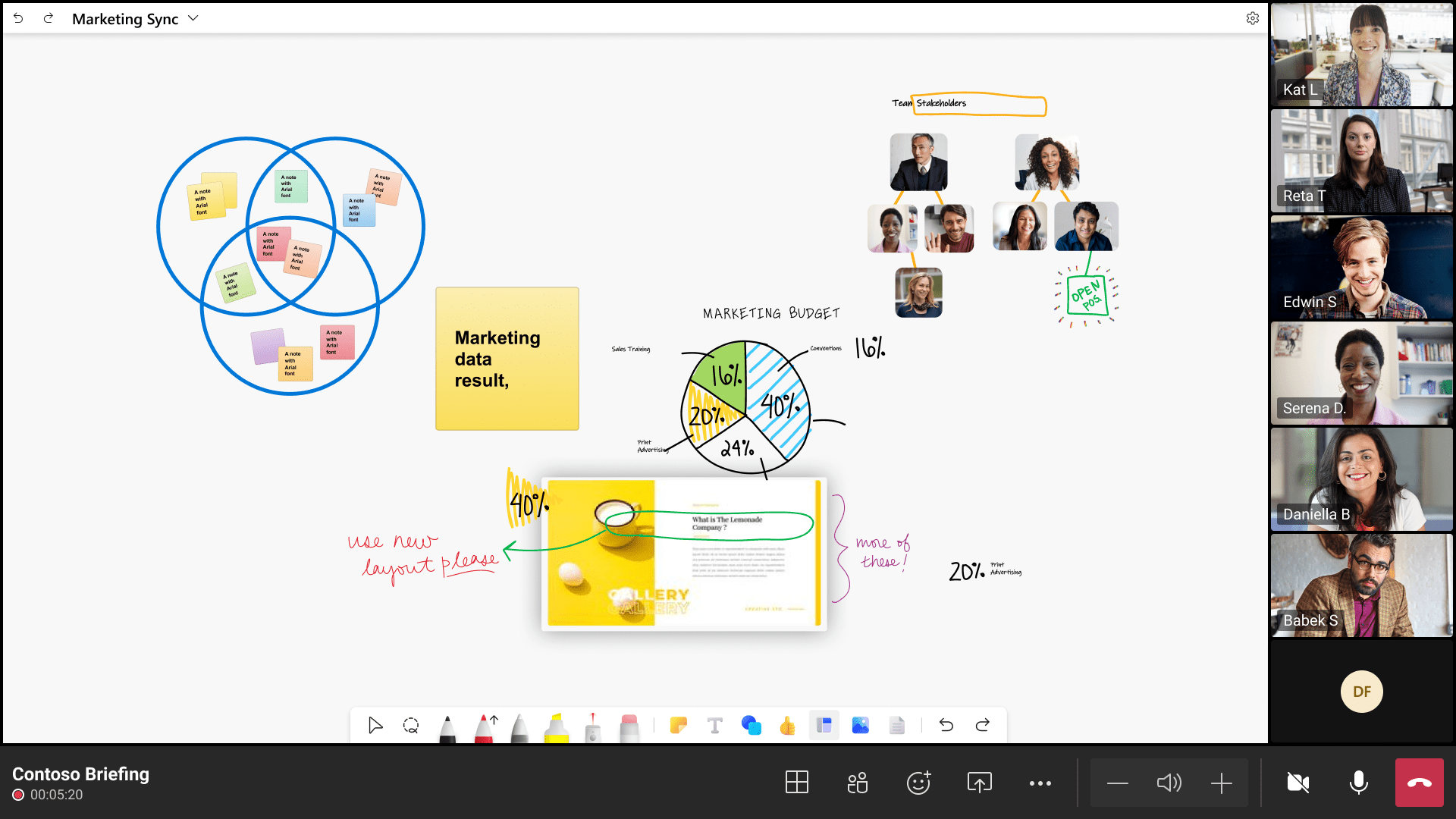
Task: Turn on the camera
Action: [x=1298, y=783]
